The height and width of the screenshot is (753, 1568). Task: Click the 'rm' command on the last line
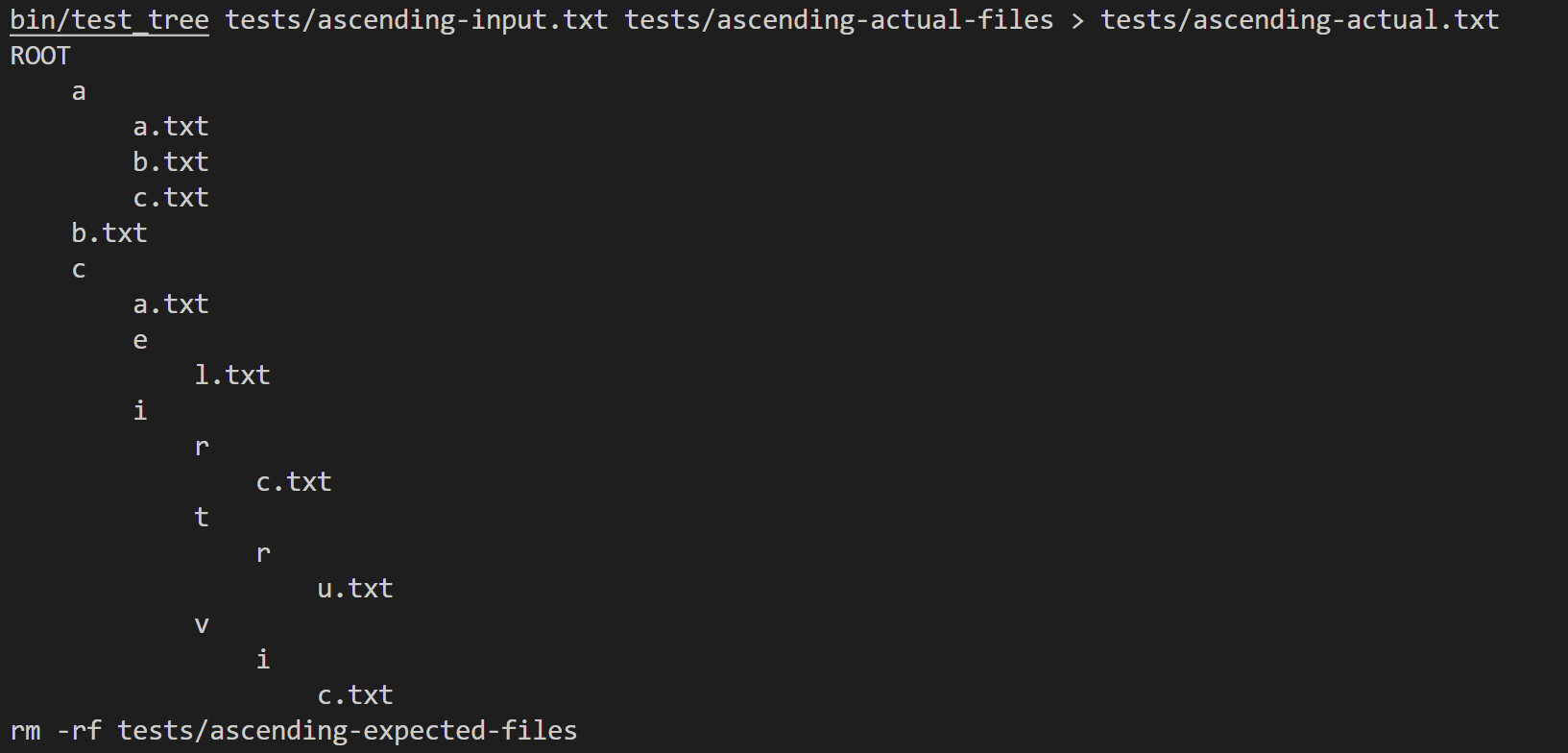click(25, 731)
